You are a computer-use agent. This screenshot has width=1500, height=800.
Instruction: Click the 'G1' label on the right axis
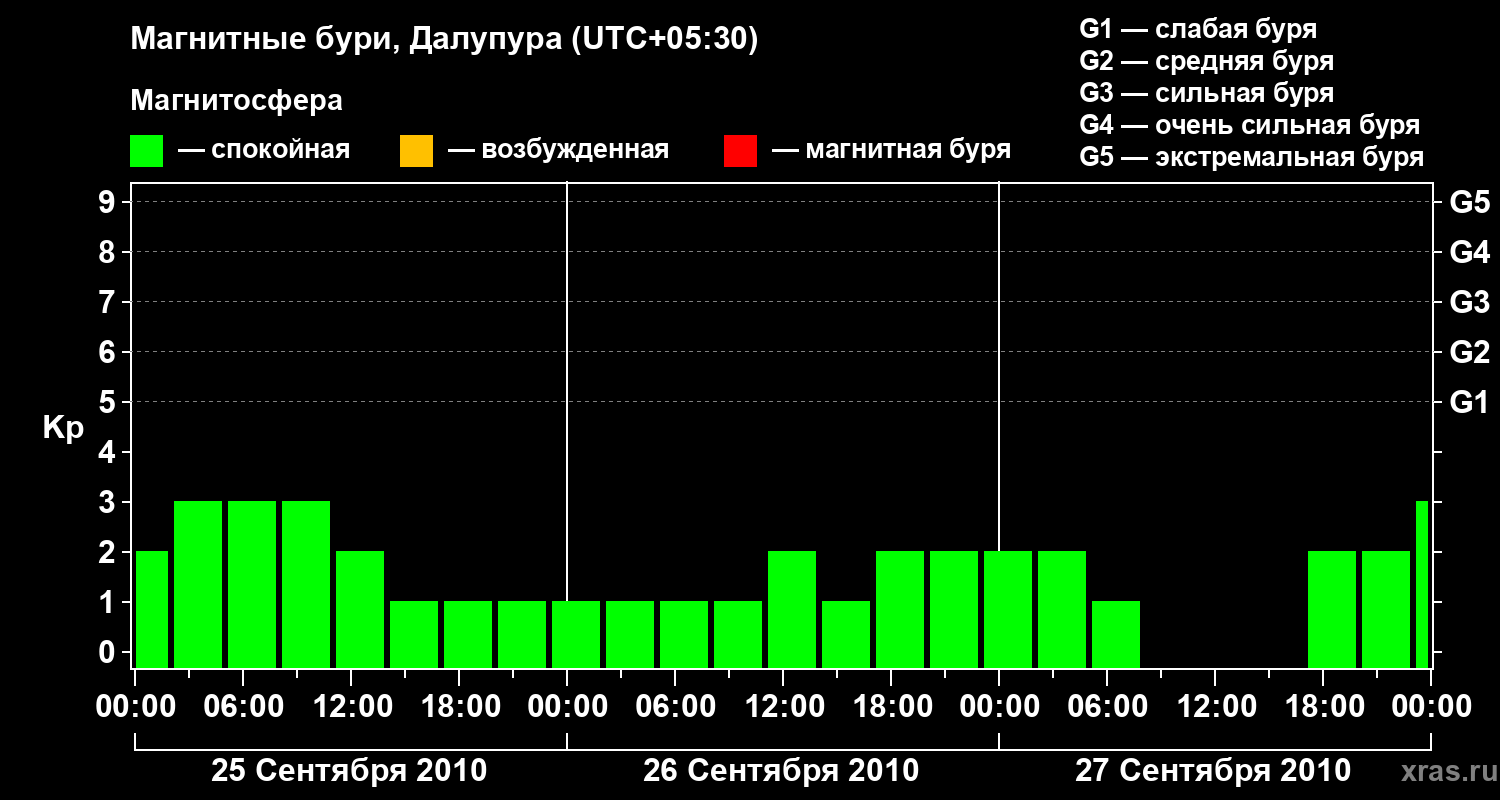tap(1469, 403)
